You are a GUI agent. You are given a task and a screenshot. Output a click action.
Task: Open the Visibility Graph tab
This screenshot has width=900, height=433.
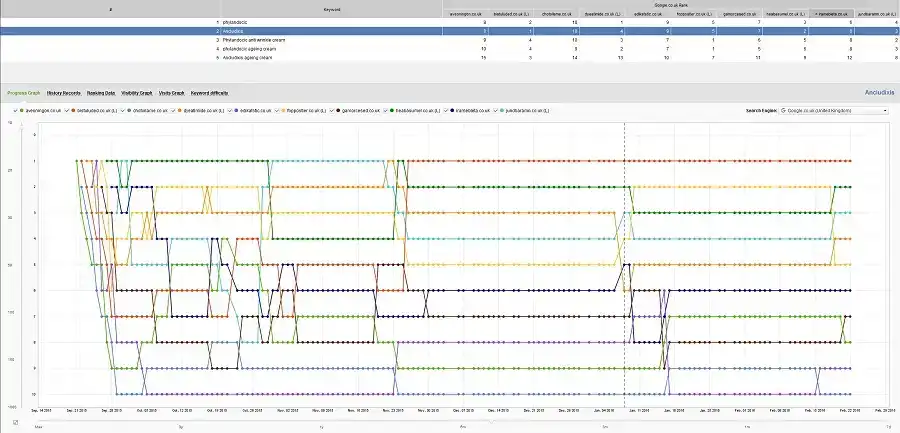pyautogui.click(x=137, y=92)
